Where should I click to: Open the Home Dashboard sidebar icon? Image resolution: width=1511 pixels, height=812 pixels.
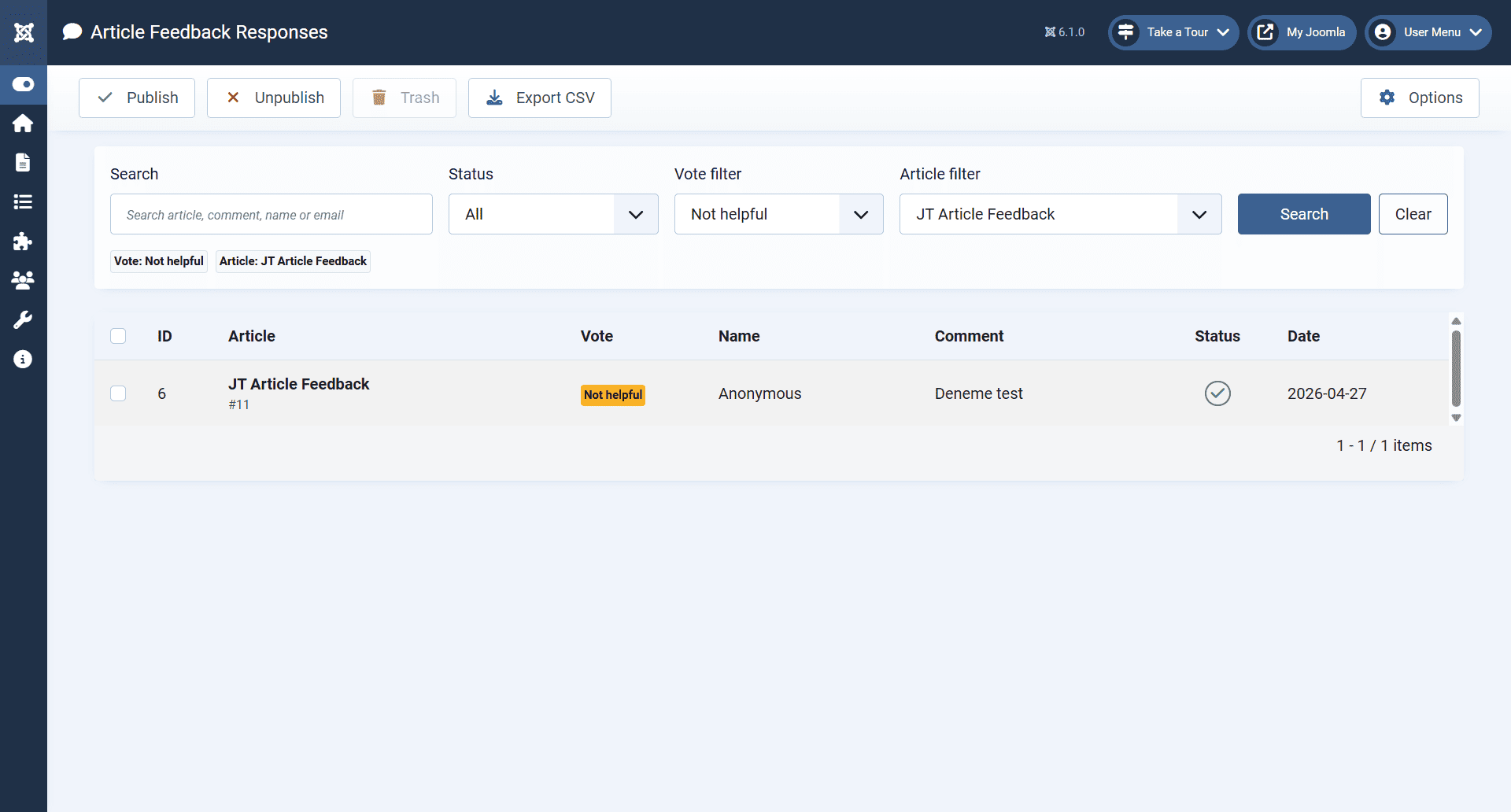click(x=24, y=124)
